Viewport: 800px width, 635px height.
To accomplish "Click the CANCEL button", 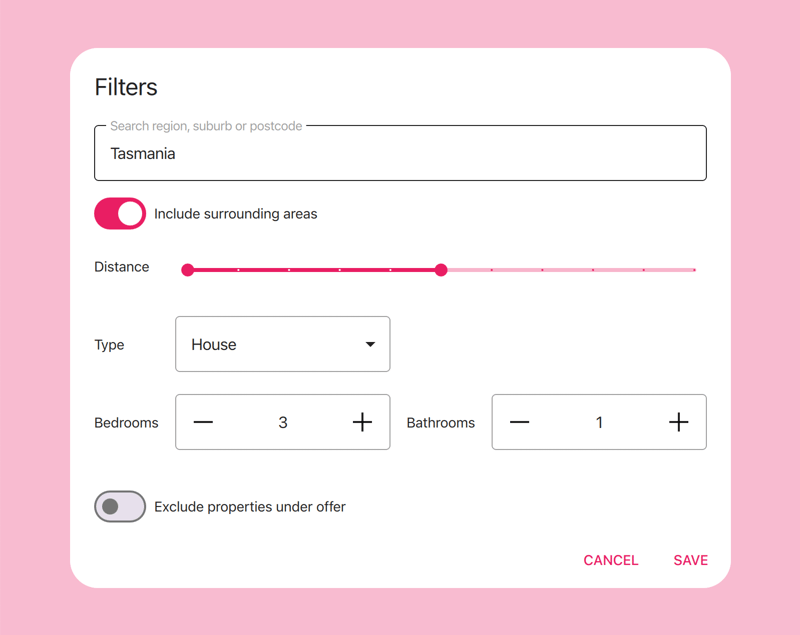I will coord(610,560).
